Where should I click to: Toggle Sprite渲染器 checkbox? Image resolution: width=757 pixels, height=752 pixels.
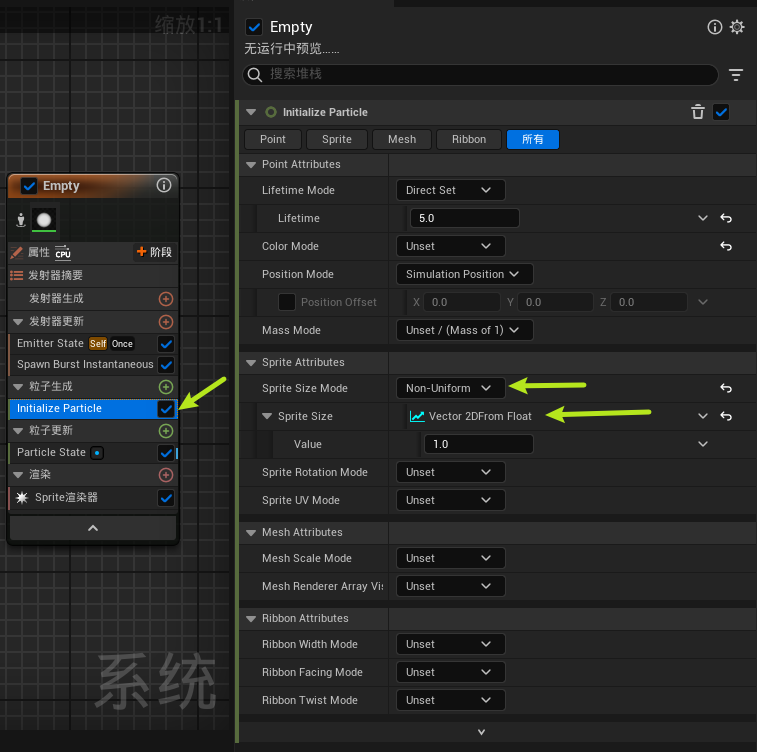[166, 498]
